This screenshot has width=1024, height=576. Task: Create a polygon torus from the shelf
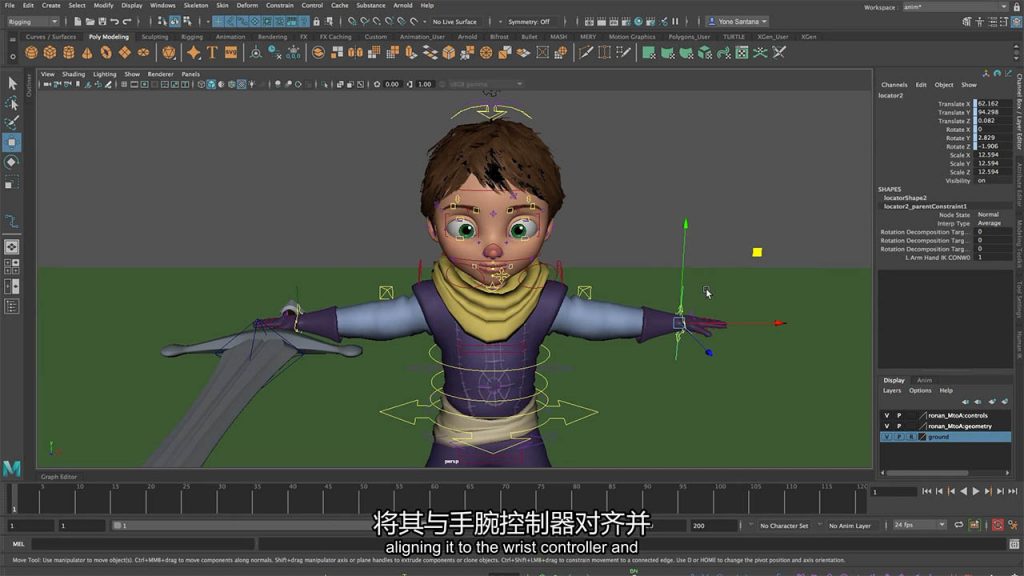tap(106, 53)
